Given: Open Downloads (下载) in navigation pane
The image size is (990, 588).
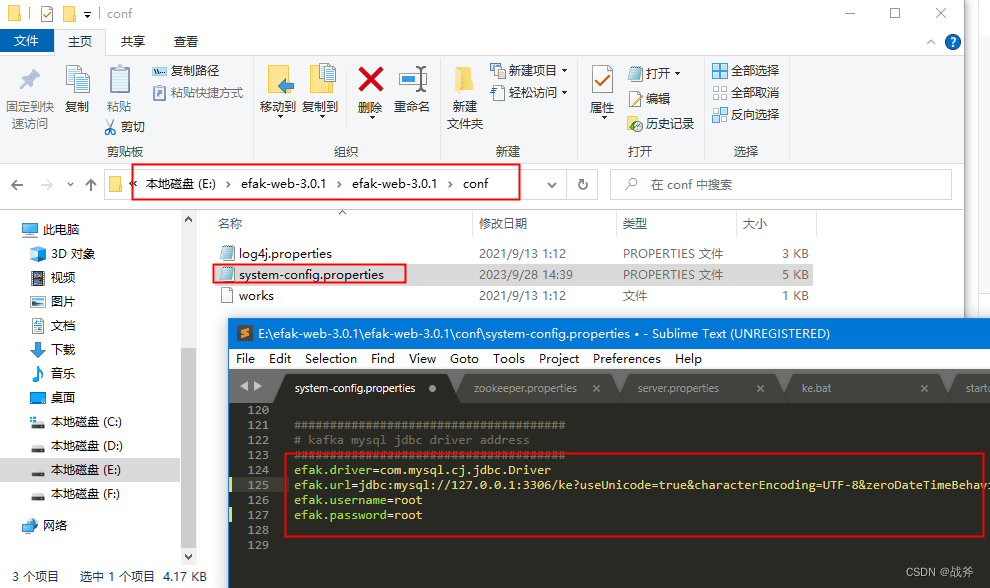Looking at the screenshot, I should (52, 350).
